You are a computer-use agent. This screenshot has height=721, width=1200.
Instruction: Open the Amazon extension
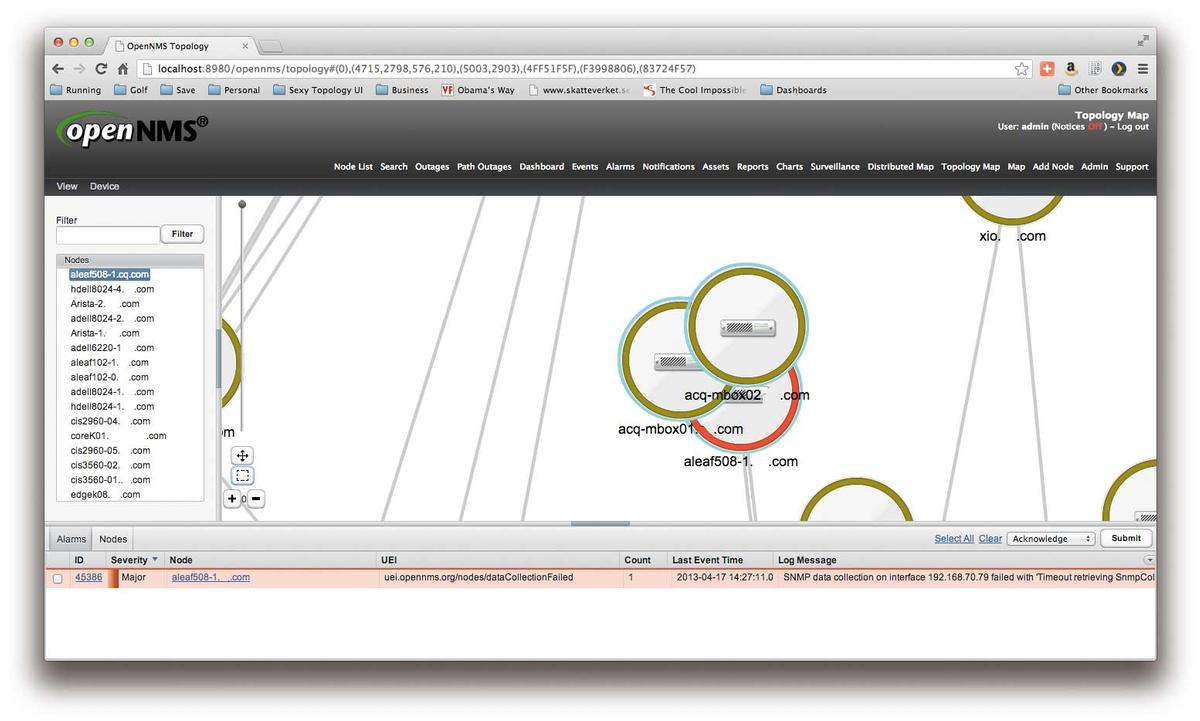coord(1071,69)
